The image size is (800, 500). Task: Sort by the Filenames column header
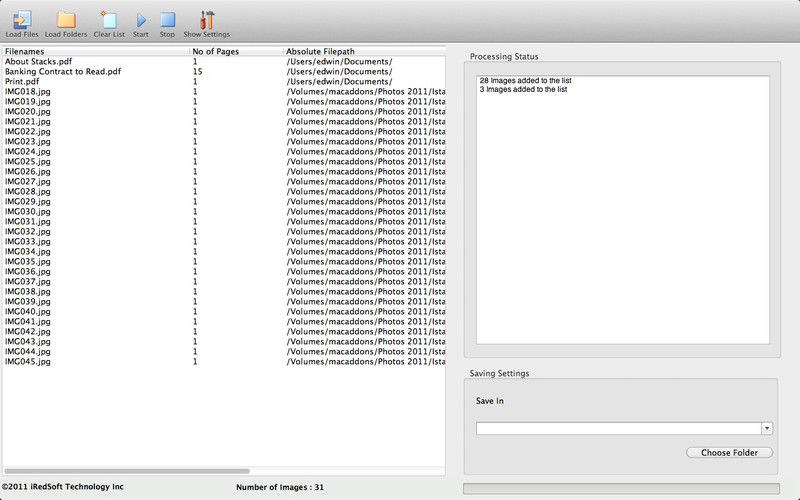(95, 51)
